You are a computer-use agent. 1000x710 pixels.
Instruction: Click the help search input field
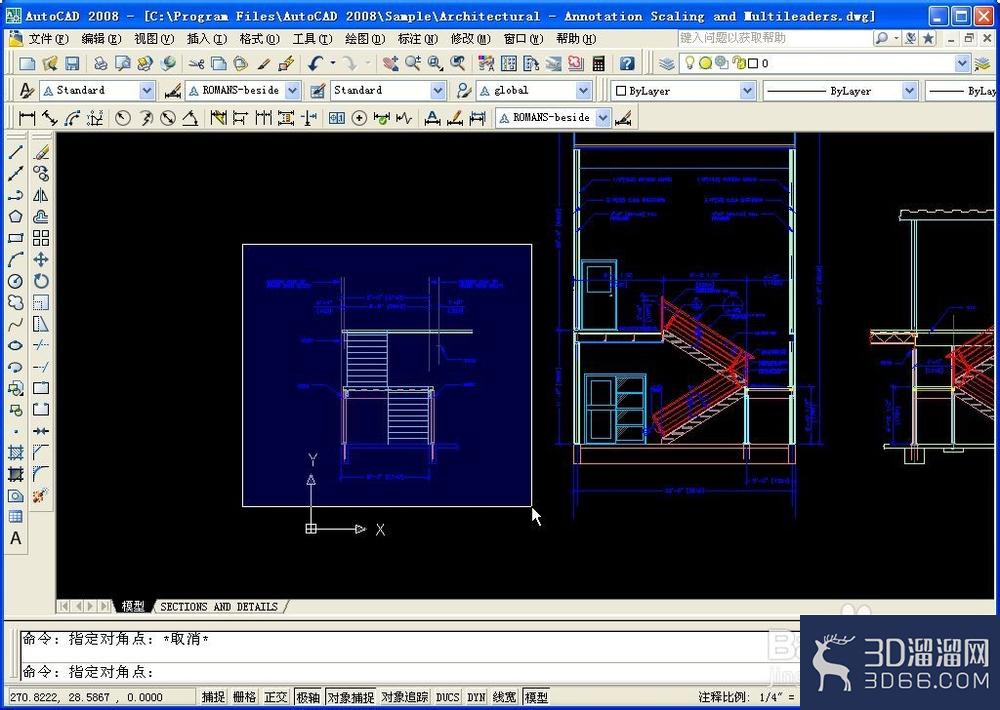pos(774,38)
